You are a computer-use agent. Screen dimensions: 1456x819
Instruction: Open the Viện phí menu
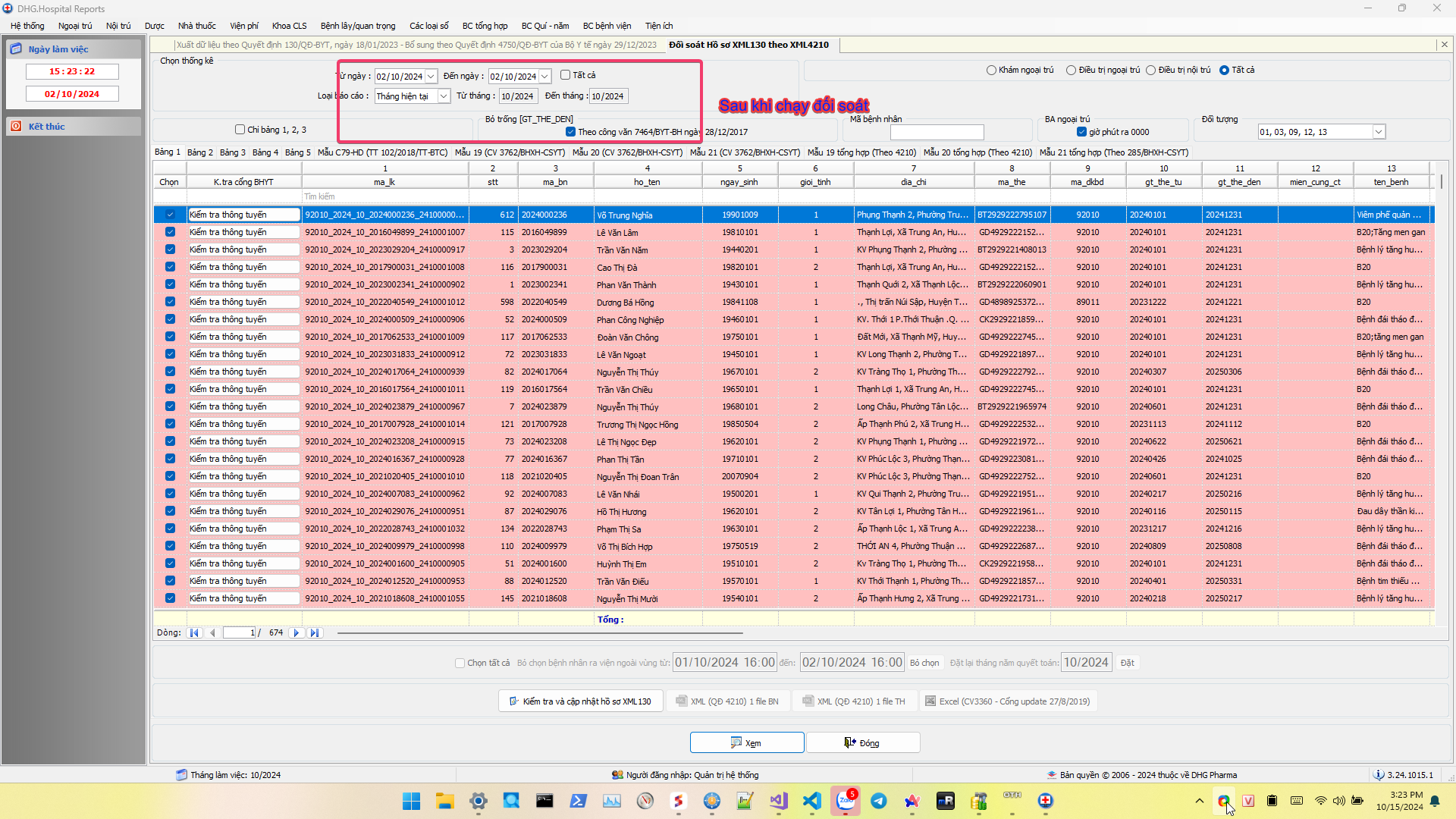click(x=243, y=26)
